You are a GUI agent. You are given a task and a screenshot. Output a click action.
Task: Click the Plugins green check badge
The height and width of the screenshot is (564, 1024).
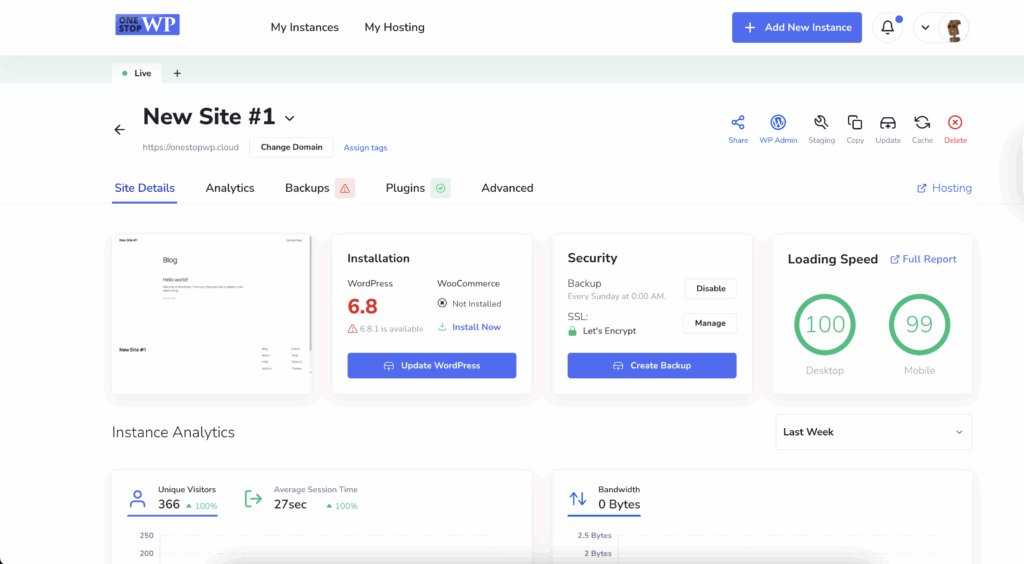(x=441, y=189)
